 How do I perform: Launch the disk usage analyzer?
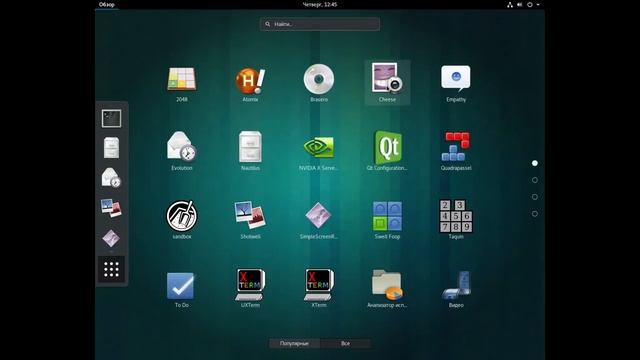point(387,288)
